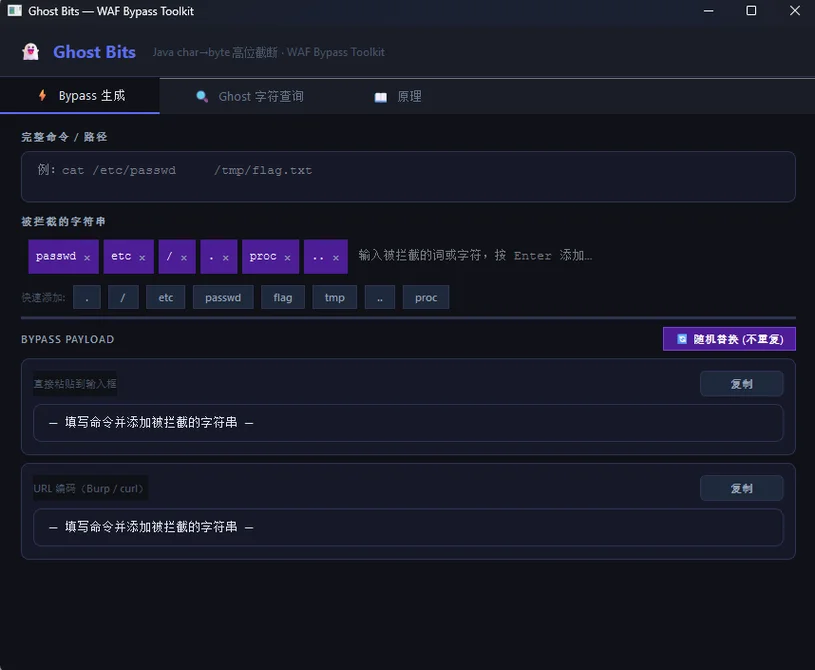Minimize the Ghost Bits window

[x=708, y=10]
